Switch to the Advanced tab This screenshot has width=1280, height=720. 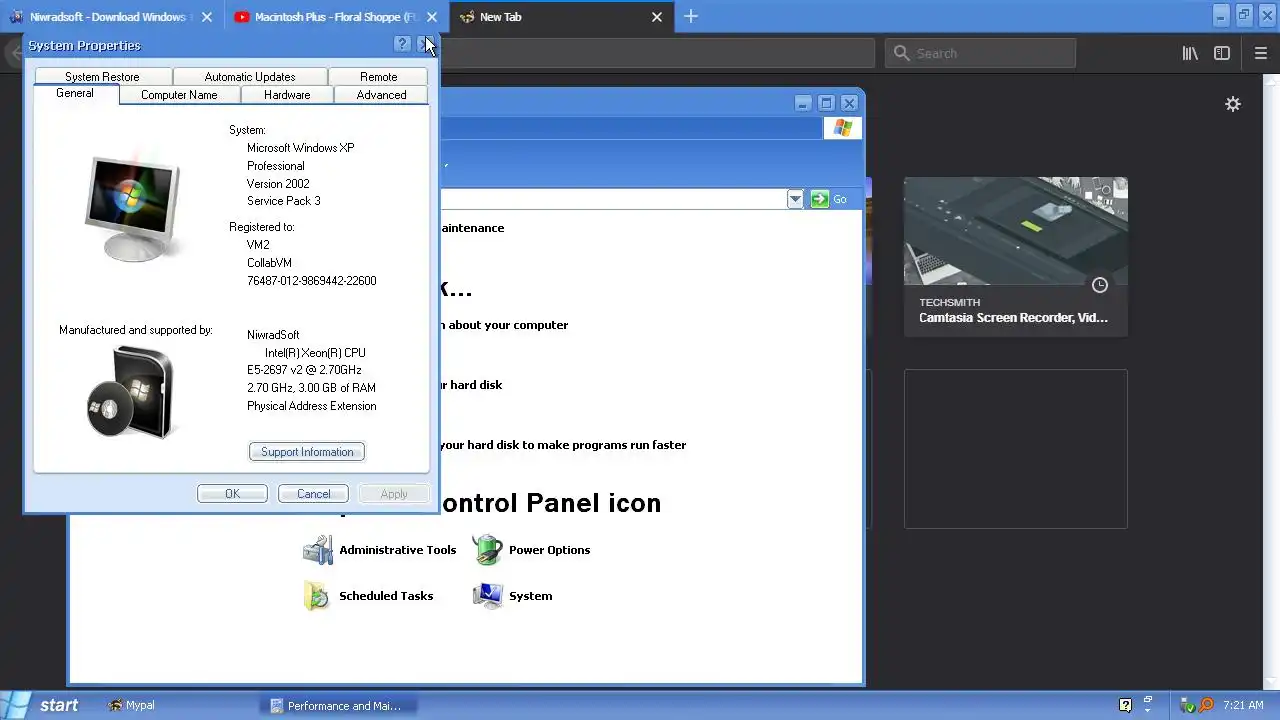tap(381, 95)
